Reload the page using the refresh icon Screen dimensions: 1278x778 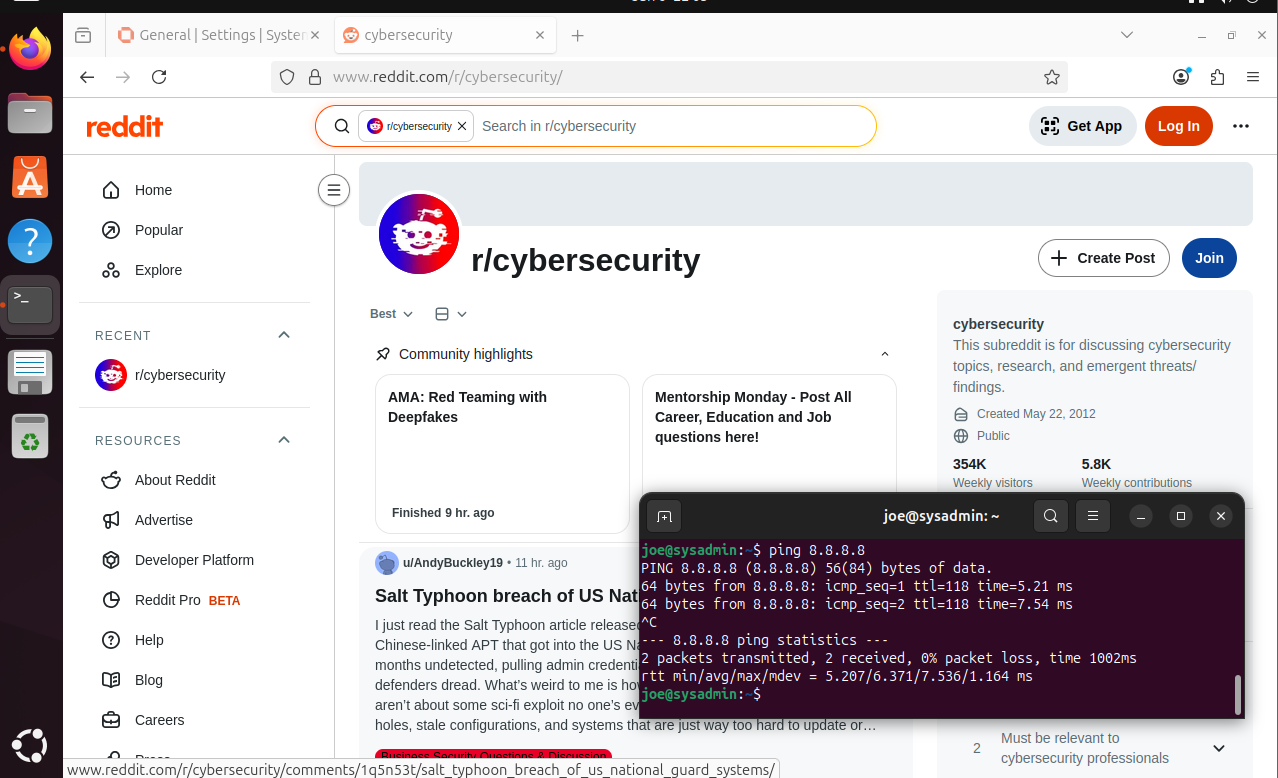[159, 77]
